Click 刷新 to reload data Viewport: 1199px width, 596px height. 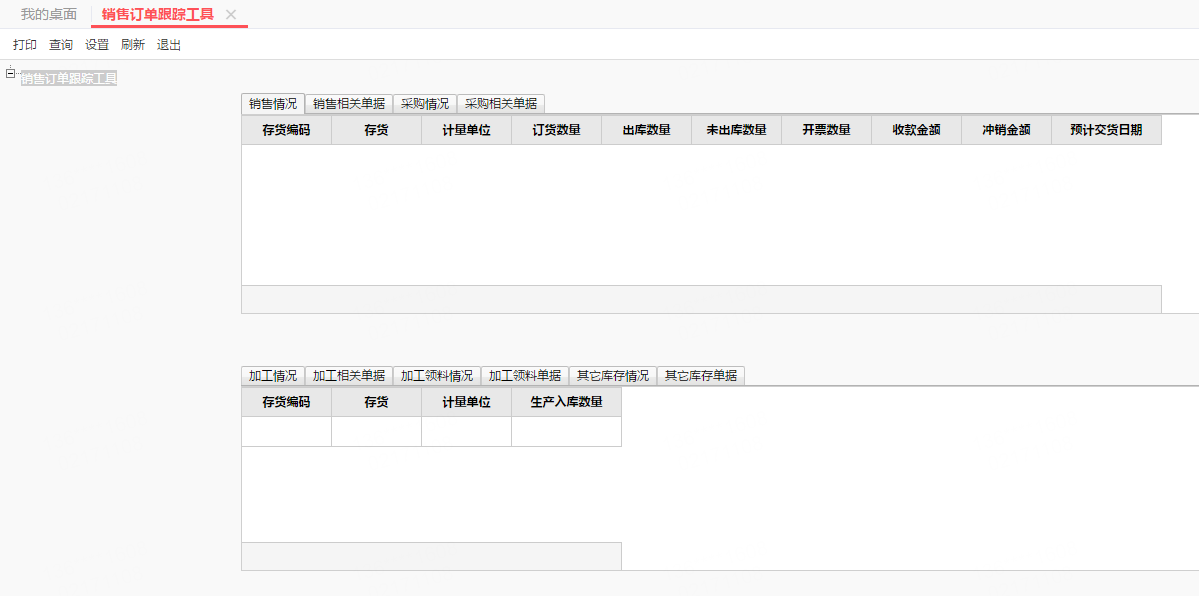pyautogui.click(x=133, y=45)
